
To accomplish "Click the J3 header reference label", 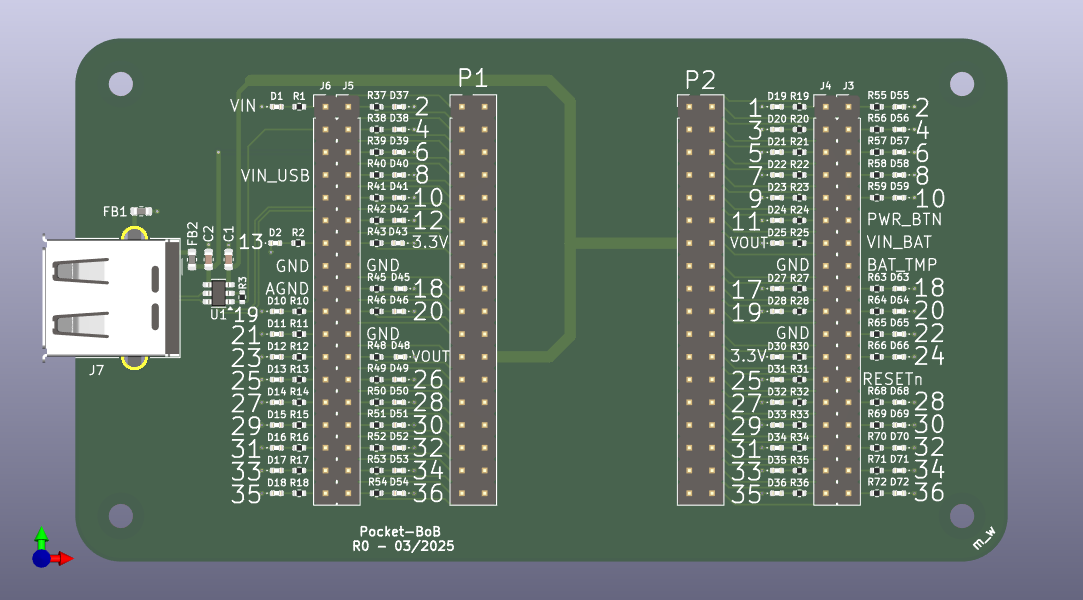I will [848, 86].
